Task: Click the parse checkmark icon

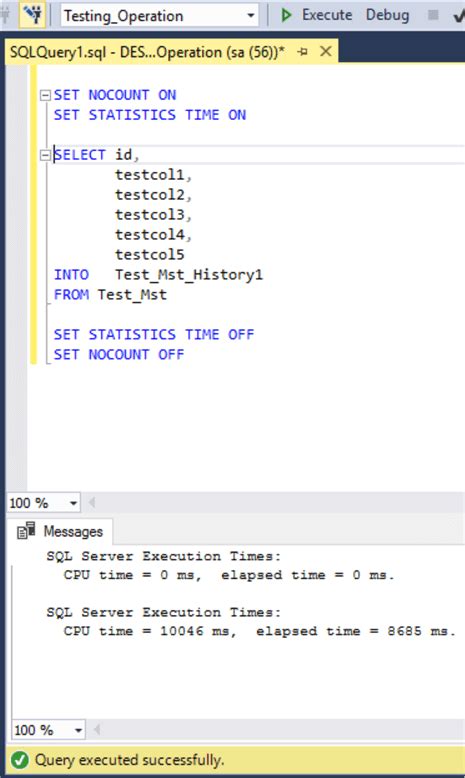Action: click(x=459, y=16)
